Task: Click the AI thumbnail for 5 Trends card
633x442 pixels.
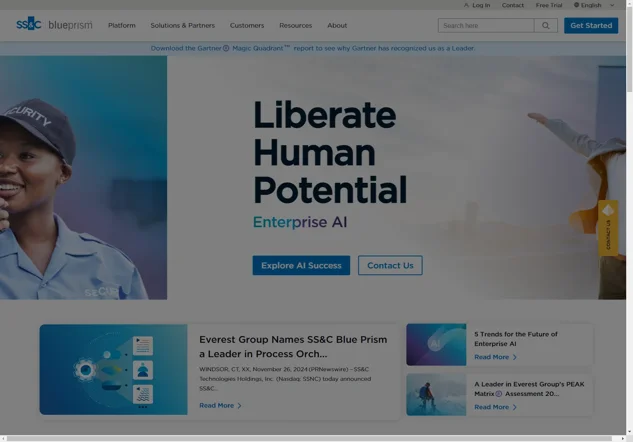Action: coord(436,344)
